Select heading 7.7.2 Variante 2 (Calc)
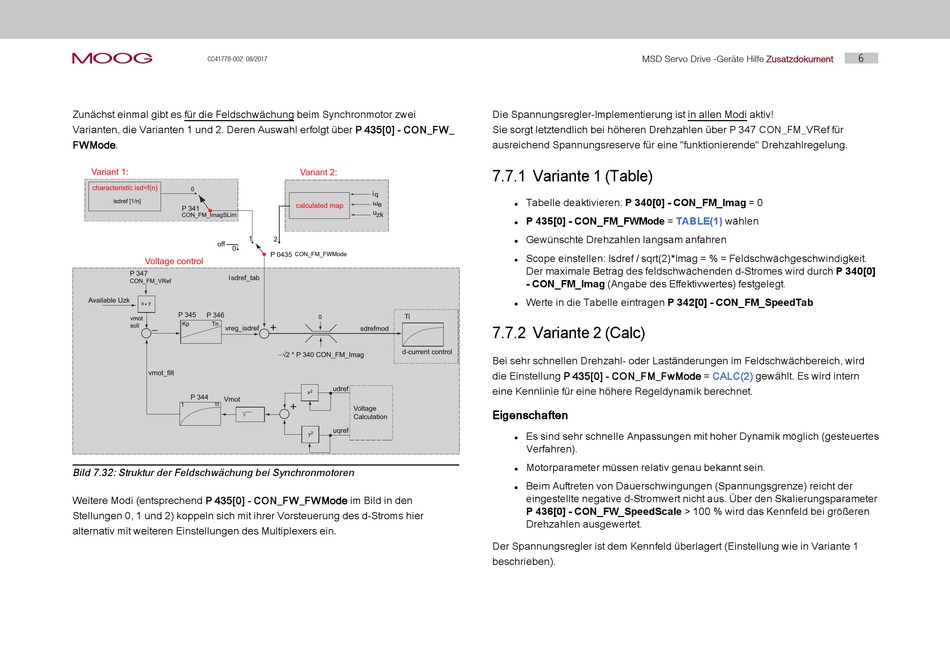Screen dimensions: 950x672 click(569, 333)
